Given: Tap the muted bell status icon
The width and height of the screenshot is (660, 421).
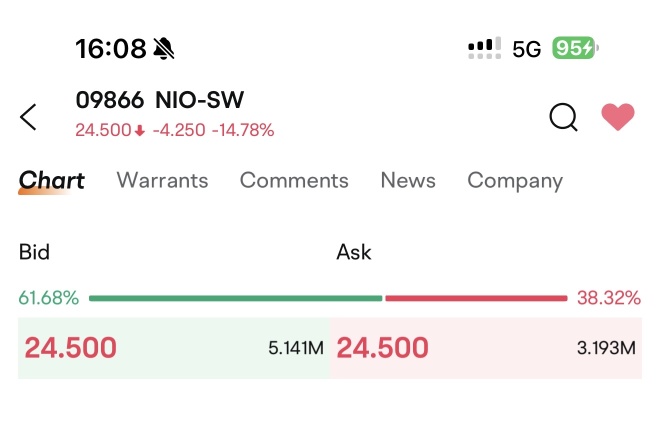Looking at the screenshot, I should pyautogui.click(x=164, y=48).
